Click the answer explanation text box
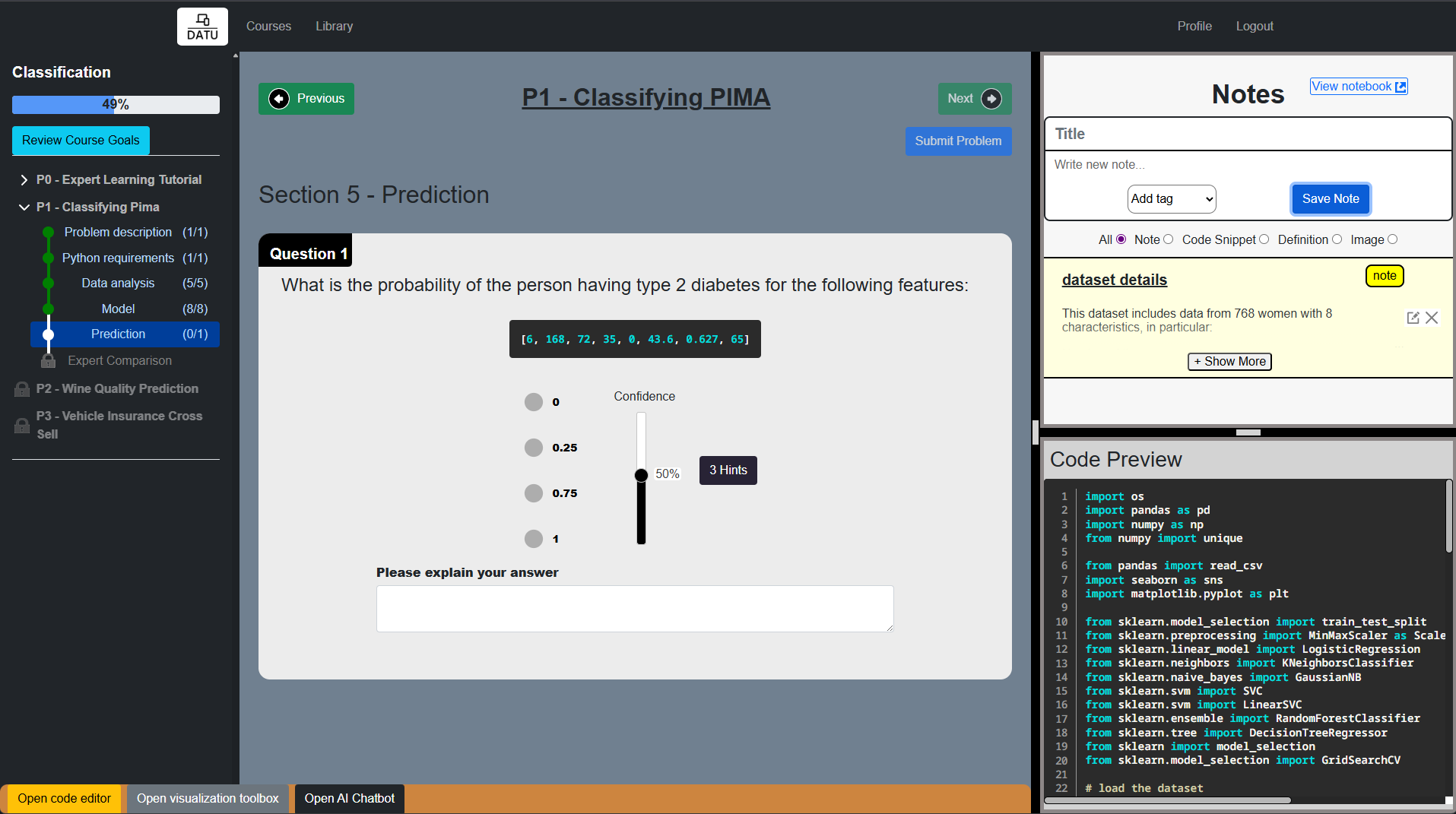The width and height of the screenshot is (1456, 814). click(634, 608)
